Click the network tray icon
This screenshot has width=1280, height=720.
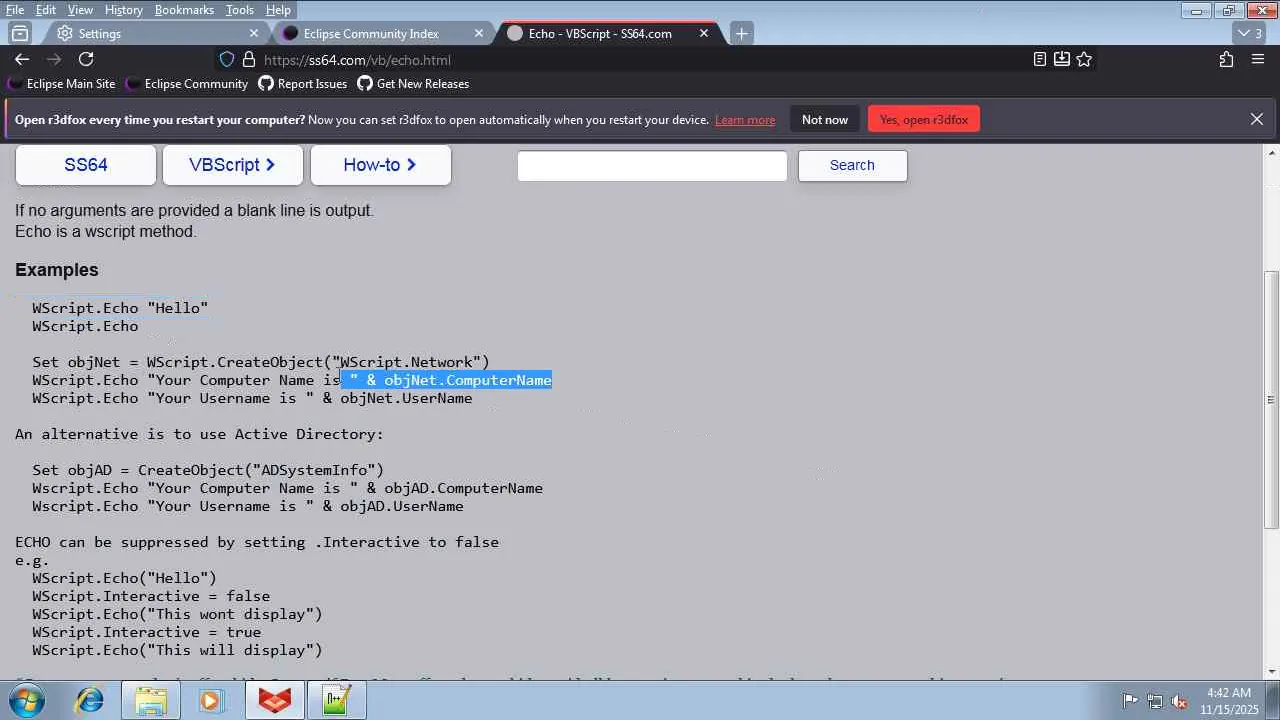[x=1155, y=701]
